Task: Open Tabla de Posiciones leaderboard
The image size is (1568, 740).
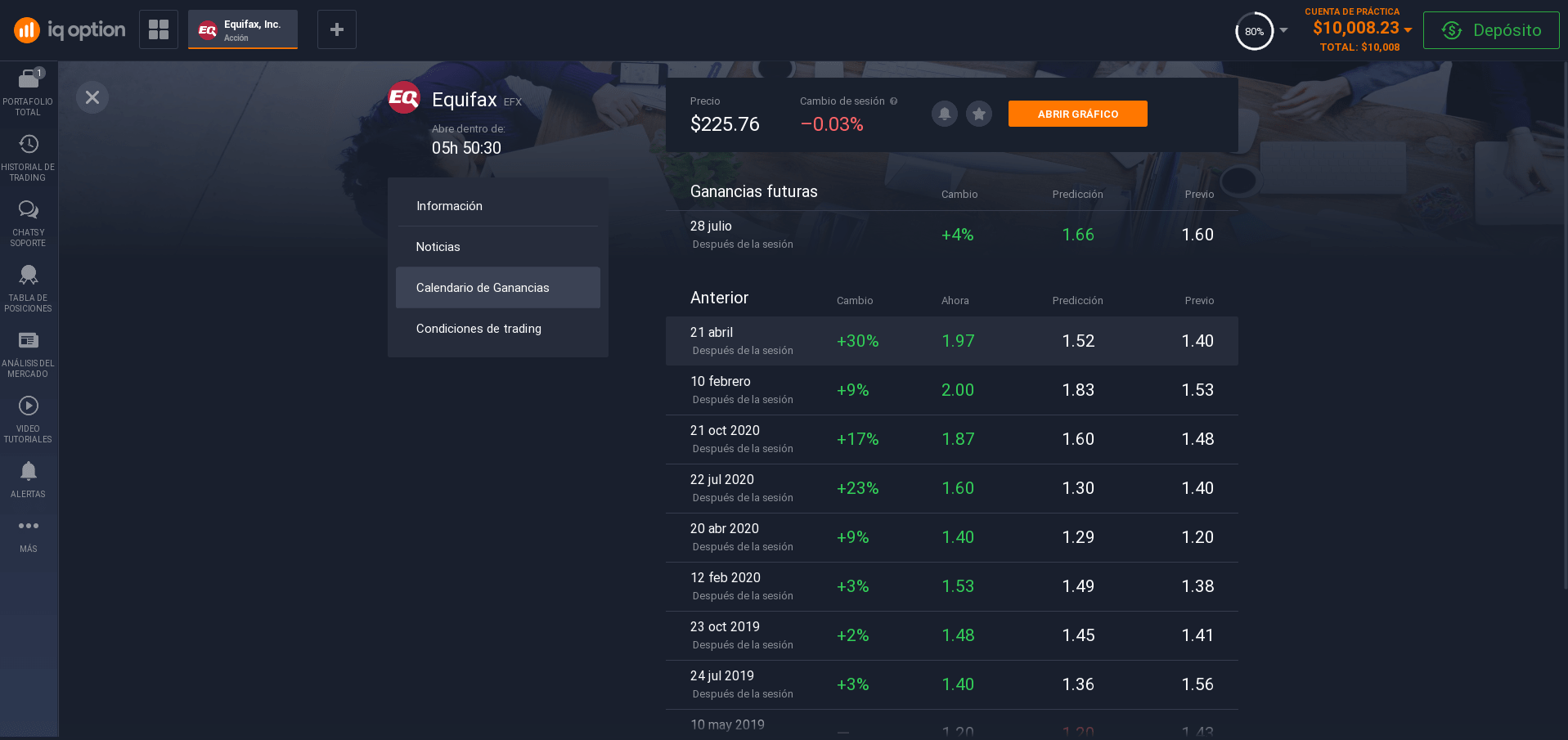Action: pos(28,289)
